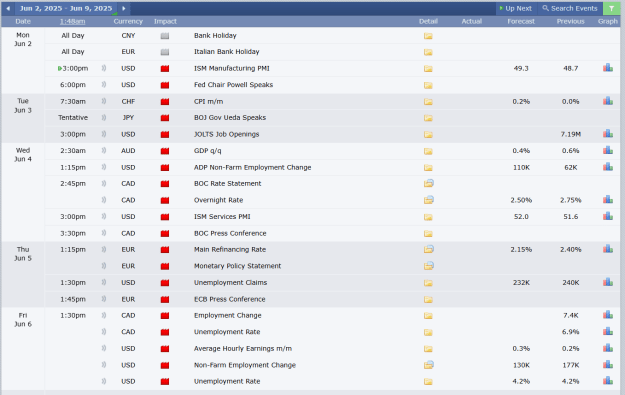Toggle alert bell for Unemployment Claims
Screen dimensions: 625x395
[x=104, y=282]
